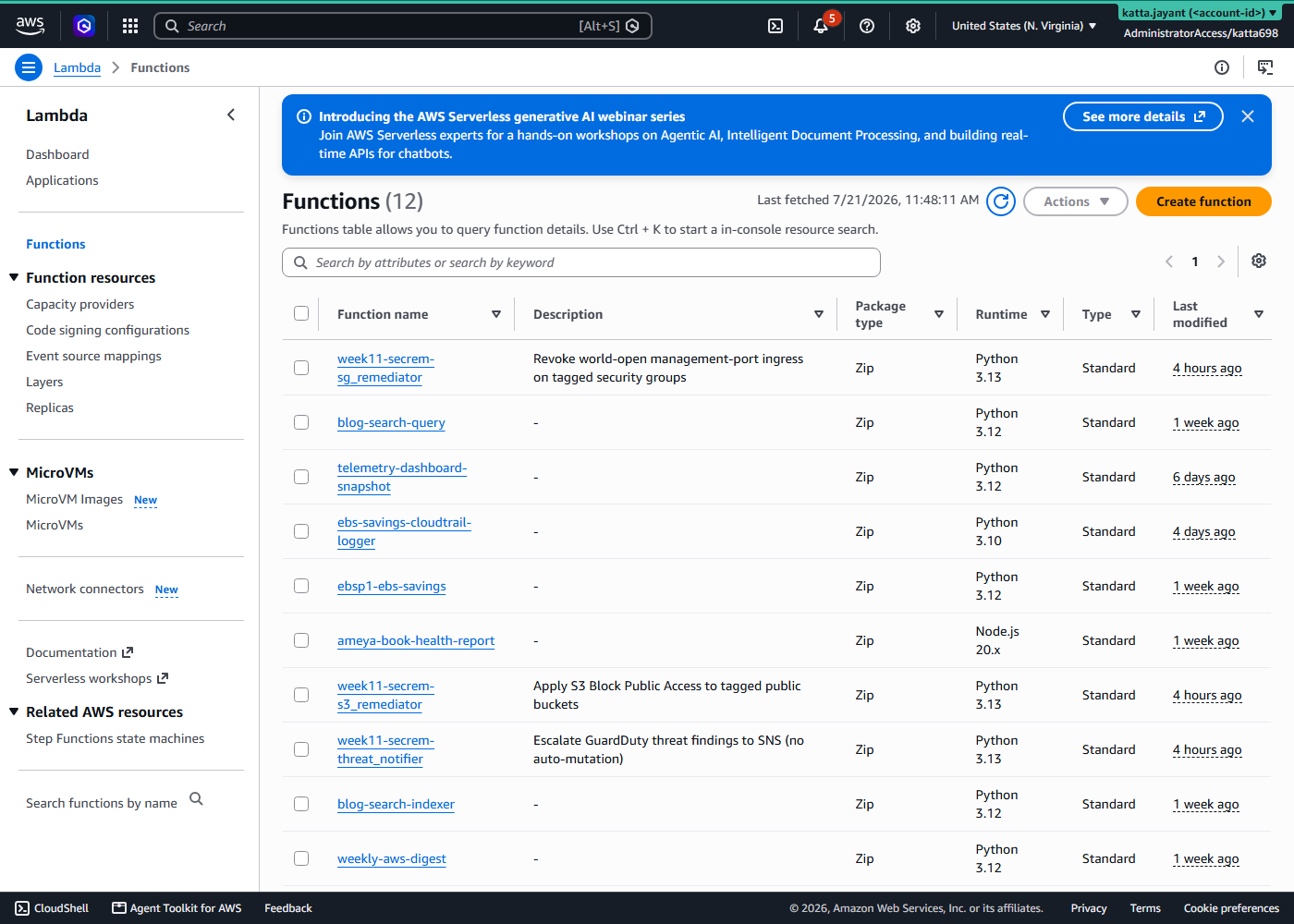Check the blog-search-query row
1294x924 pixels.
[x=301, y=422]
